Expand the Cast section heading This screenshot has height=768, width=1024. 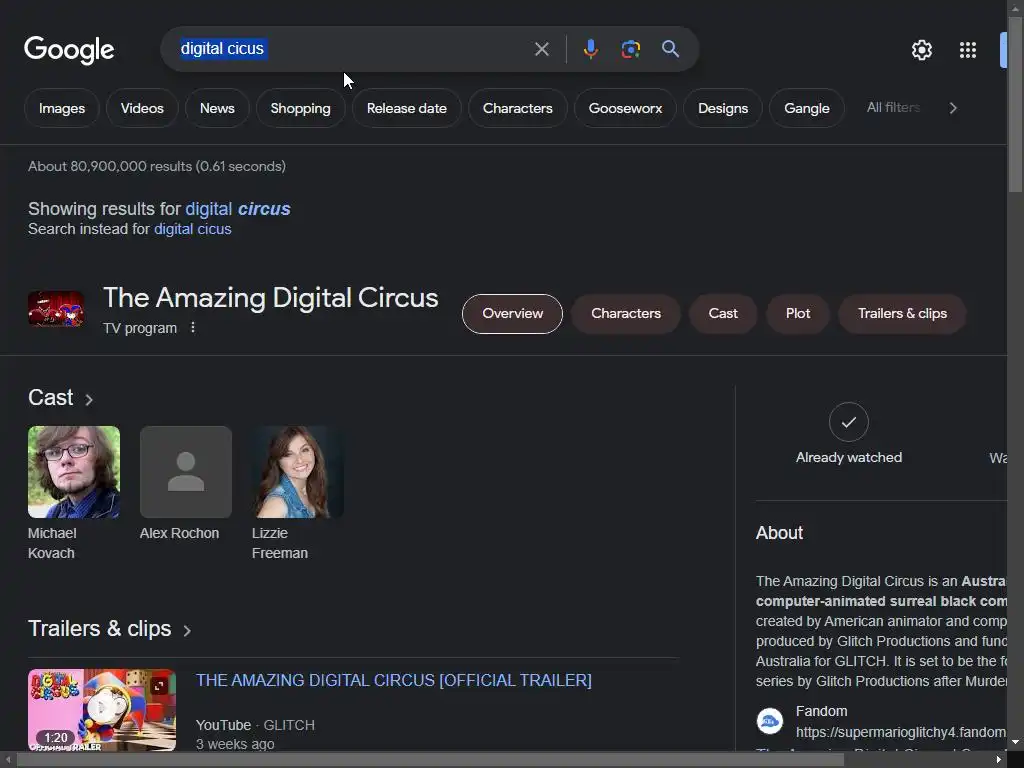(61, 398)
